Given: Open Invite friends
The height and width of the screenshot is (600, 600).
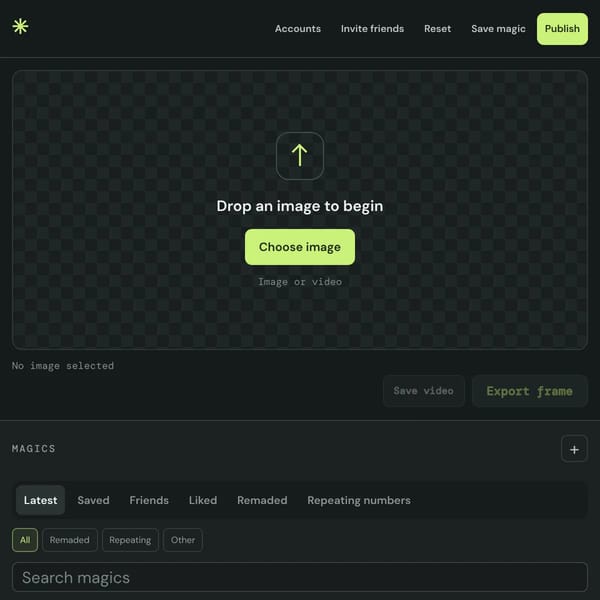Looking at the screenshot, I should (x=372, y=29).
